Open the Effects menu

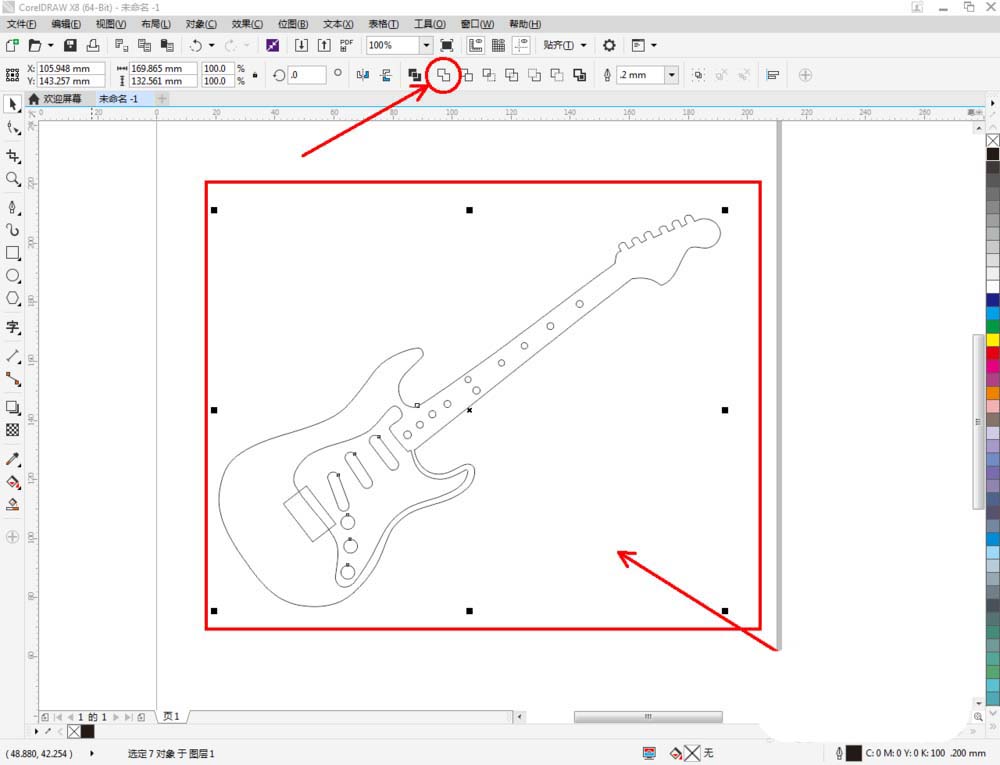(247, 24)
